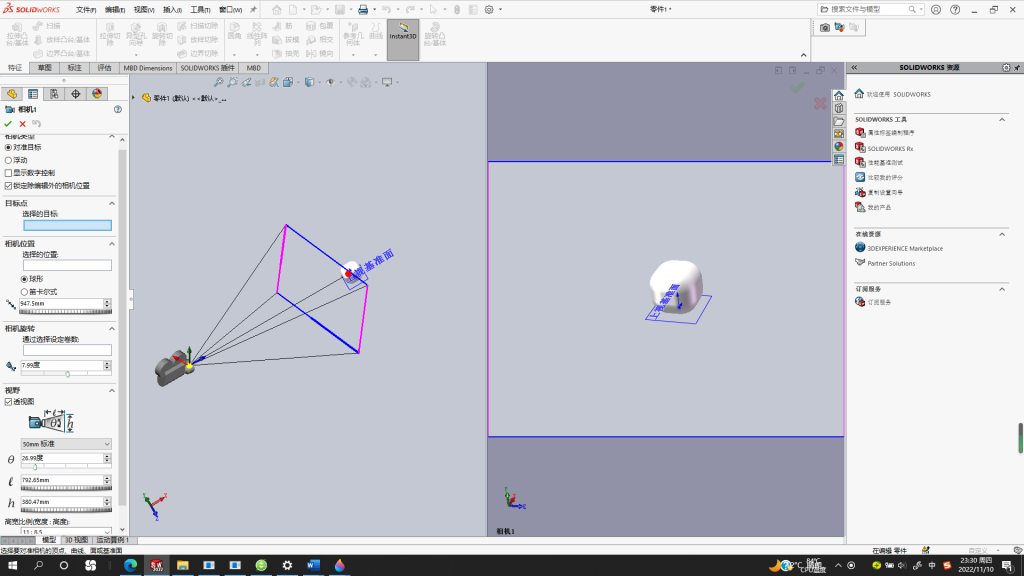The width and height of the screenshot is (1024, 576).
Task: Open ConfigurationManager tab icon
Action: coord(54,94)
